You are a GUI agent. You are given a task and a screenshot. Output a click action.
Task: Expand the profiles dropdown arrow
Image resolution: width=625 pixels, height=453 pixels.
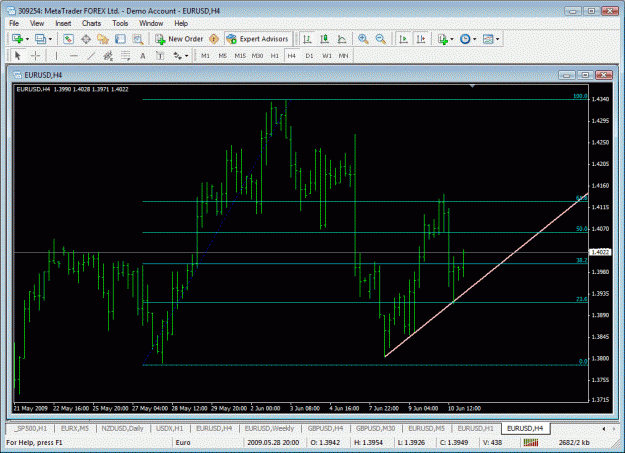click(x=50, y=39)
